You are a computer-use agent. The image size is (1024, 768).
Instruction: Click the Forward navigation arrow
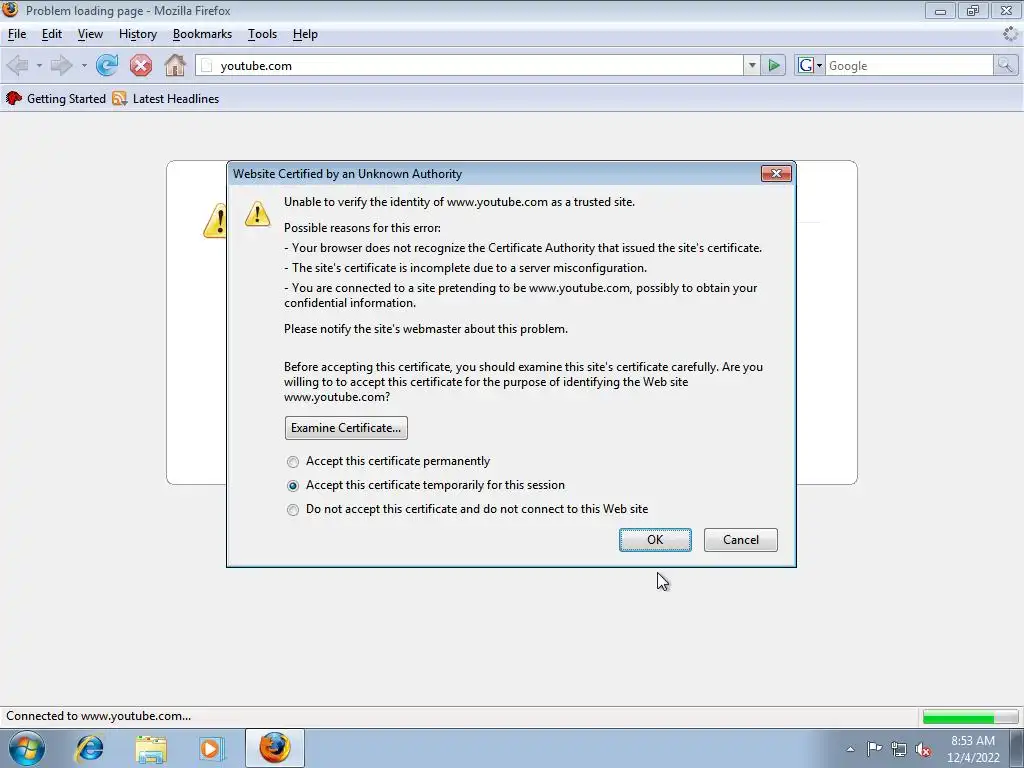(61, 65)
